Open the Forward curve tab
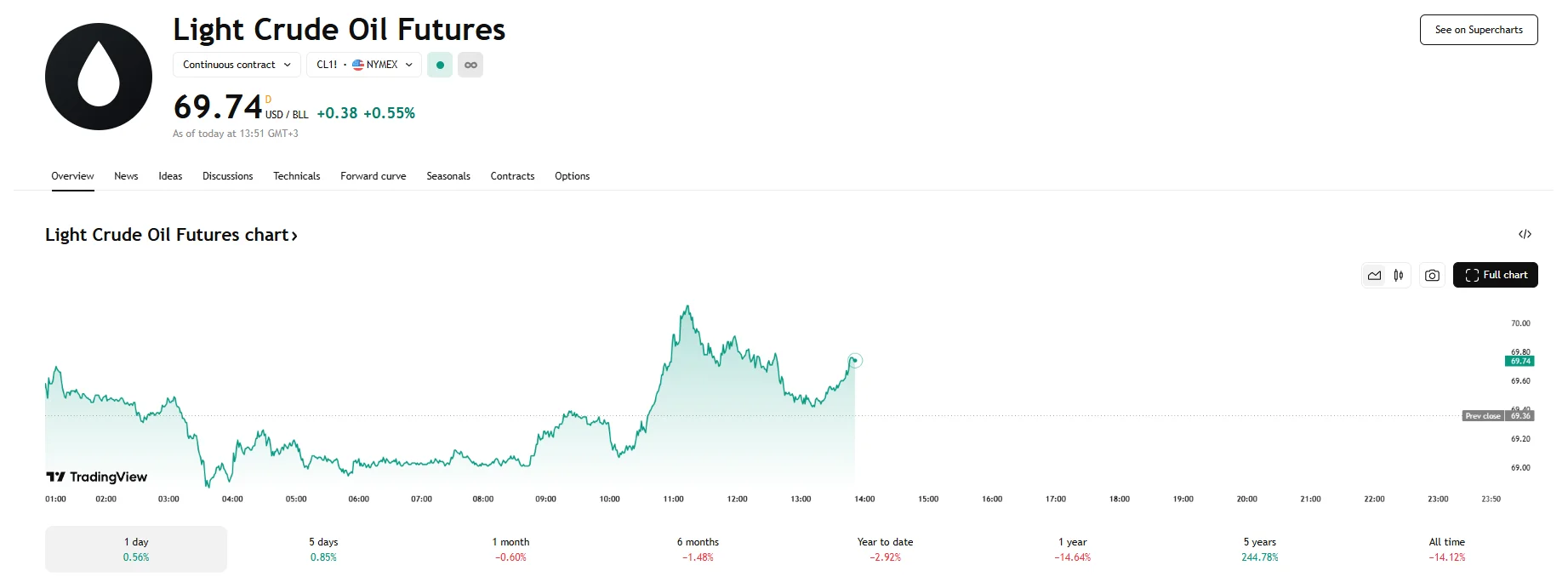 pyautogui.click(x=373, y=176)
